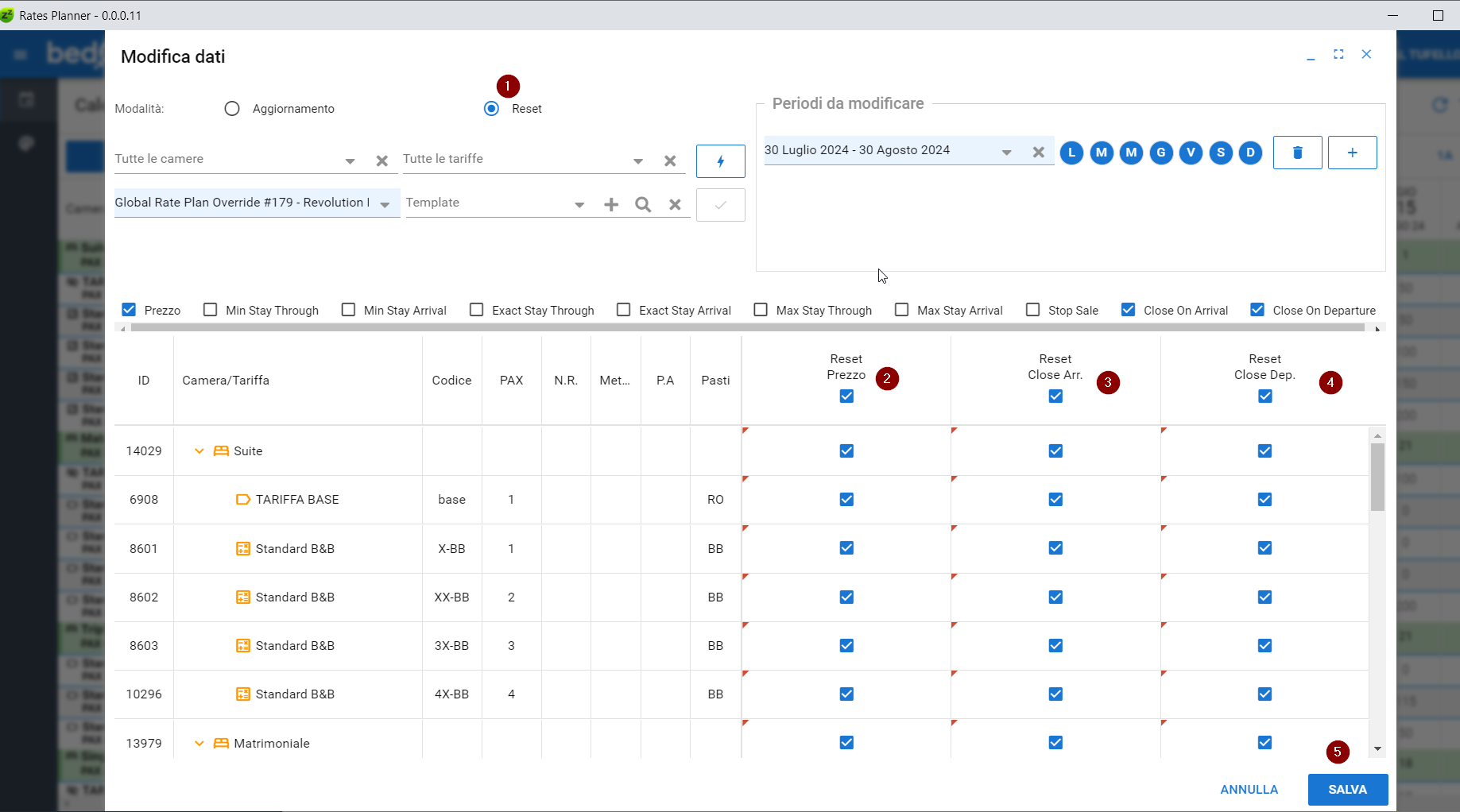Click the Codice column header
Image resolution: width=1460 pixels, height=812 pixels.
(x=451, y=381)
